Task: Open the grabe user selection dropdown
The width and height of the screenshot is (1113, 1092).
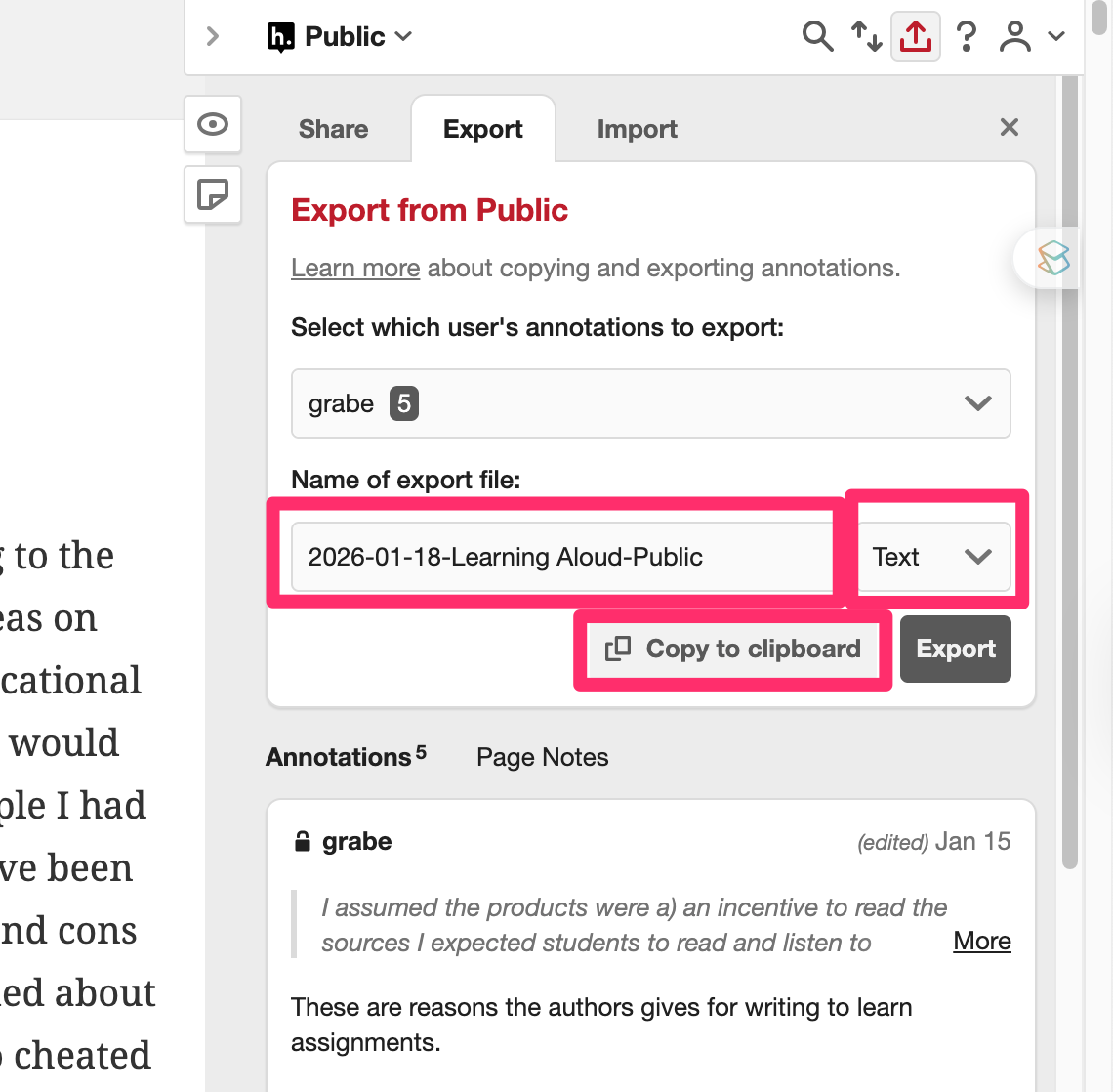Action: (650, 403)
